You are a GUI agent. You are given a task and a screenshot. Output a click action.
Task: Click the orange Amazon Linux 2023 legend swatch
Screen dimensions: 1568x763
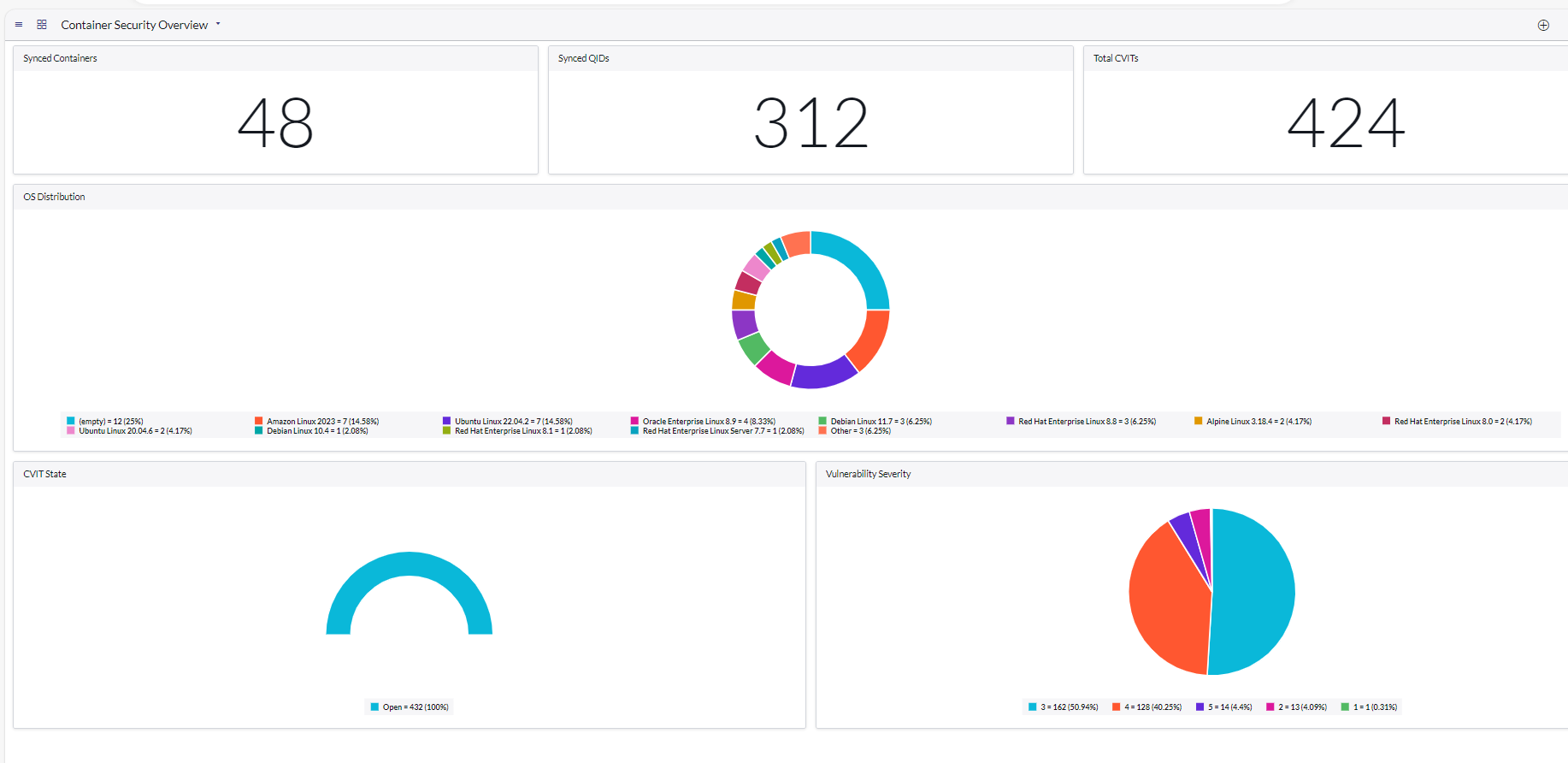(259, 421)
